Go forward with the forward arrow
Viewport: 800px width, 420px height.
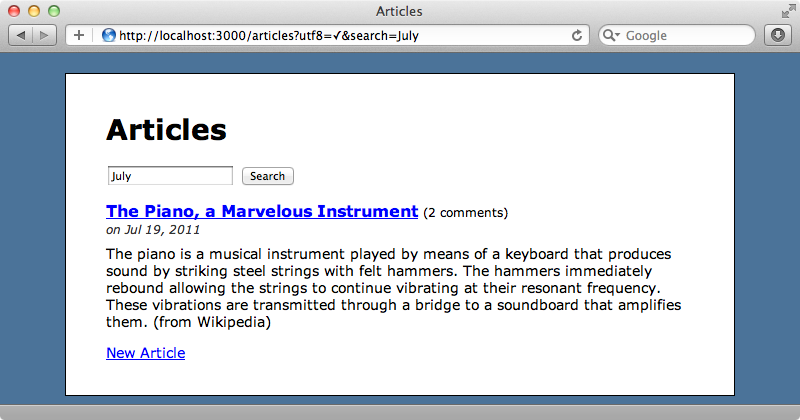click(x=44, y=35)
